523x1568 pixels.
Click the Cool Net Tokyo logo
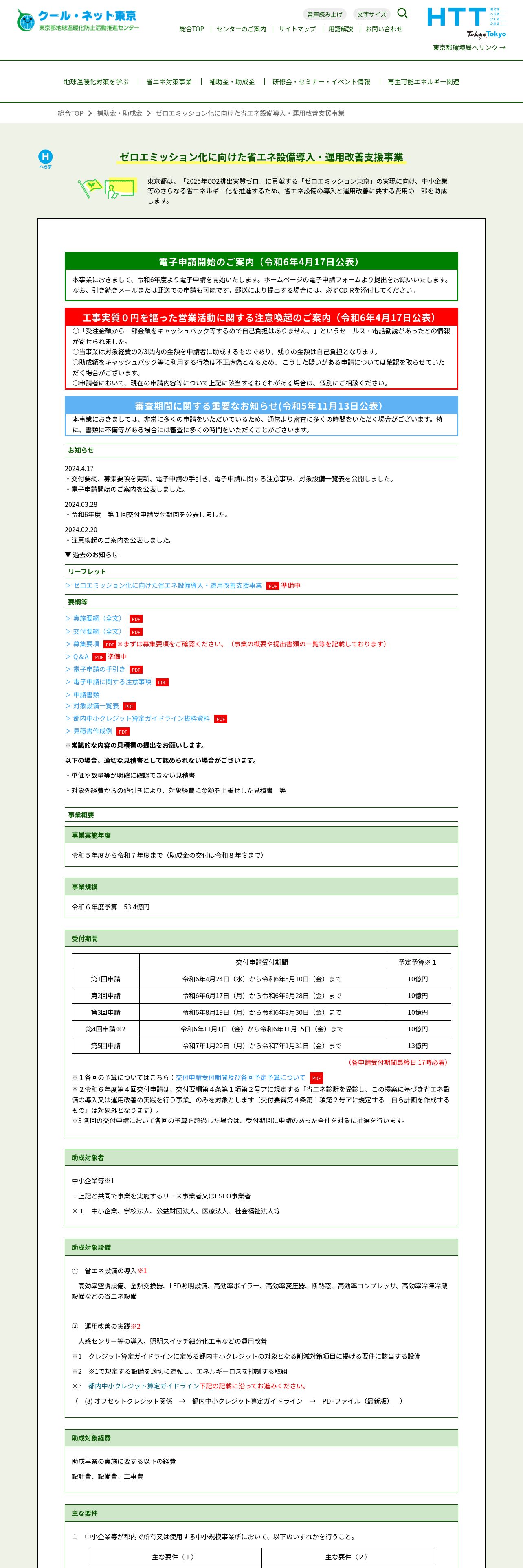[79, 20]
